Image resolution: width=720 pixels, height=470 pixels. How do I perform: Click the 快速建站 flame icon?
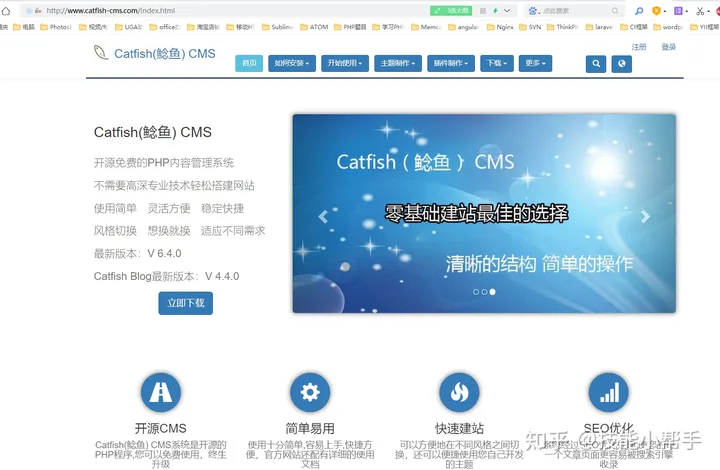click(x=460, y=393)
